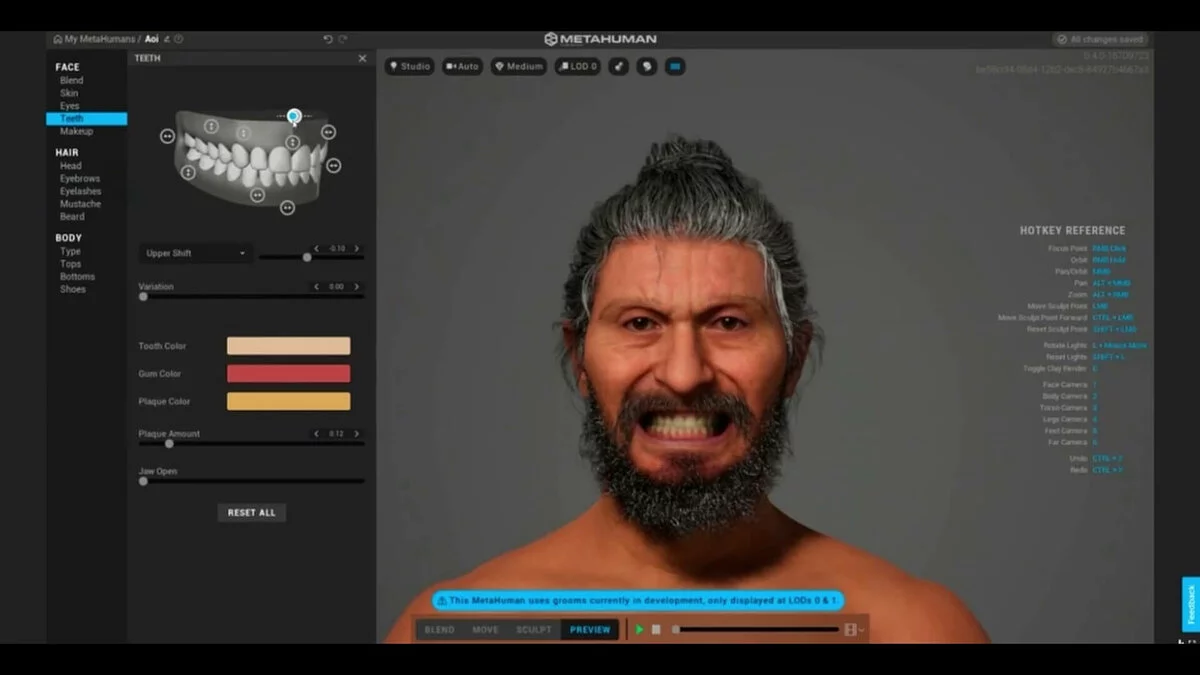
Task: Decrease Upper Shift value with left arrow
Action: (317, 248)
